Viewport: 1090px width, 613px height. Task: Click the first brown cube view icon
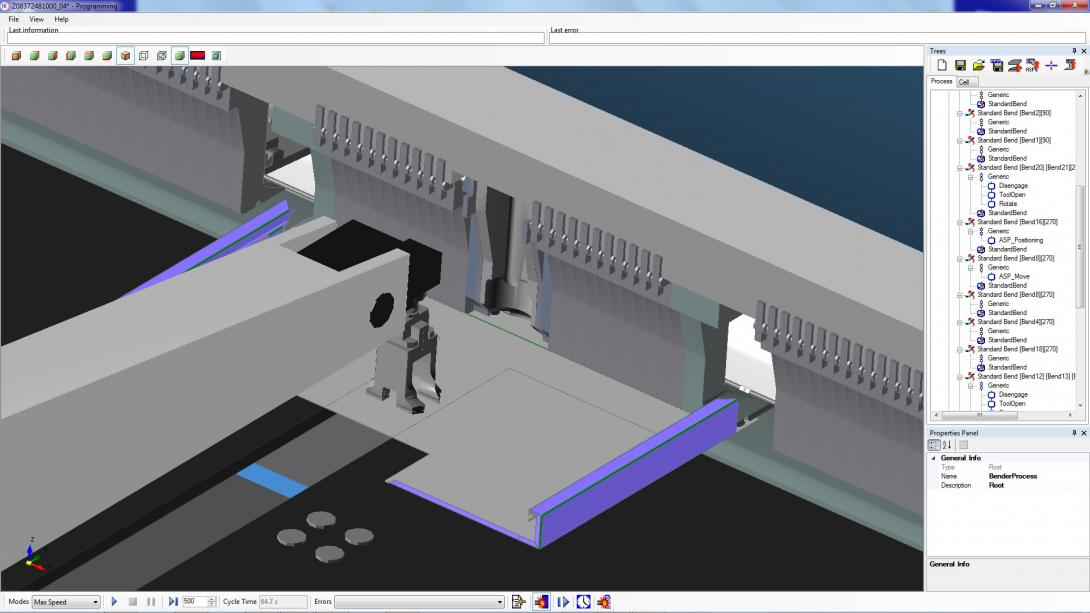(16, 56)
